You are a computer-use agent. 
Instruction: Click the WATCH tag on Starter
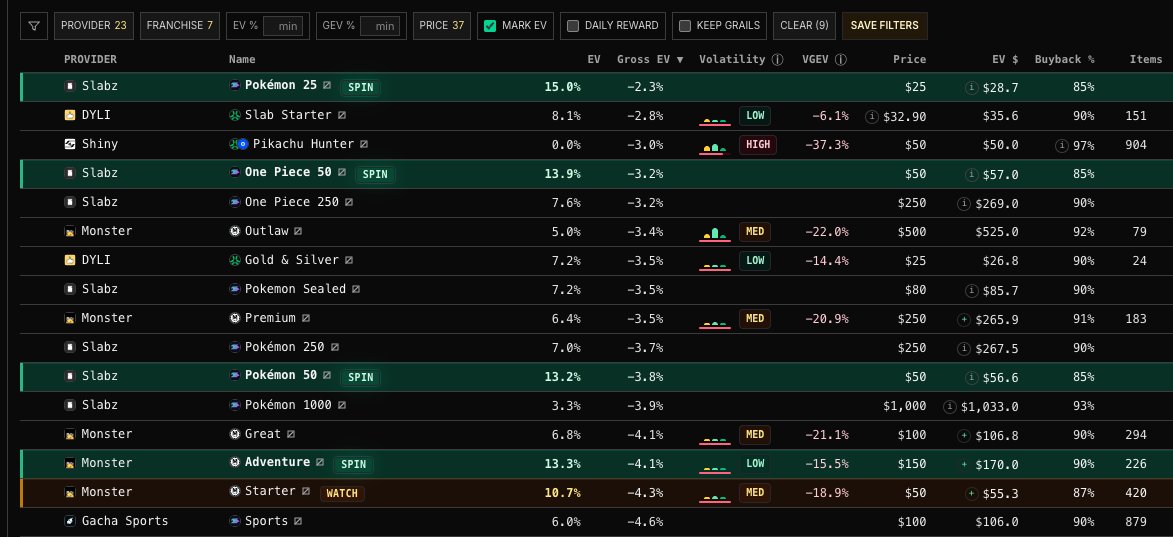[x=342, y=493]
